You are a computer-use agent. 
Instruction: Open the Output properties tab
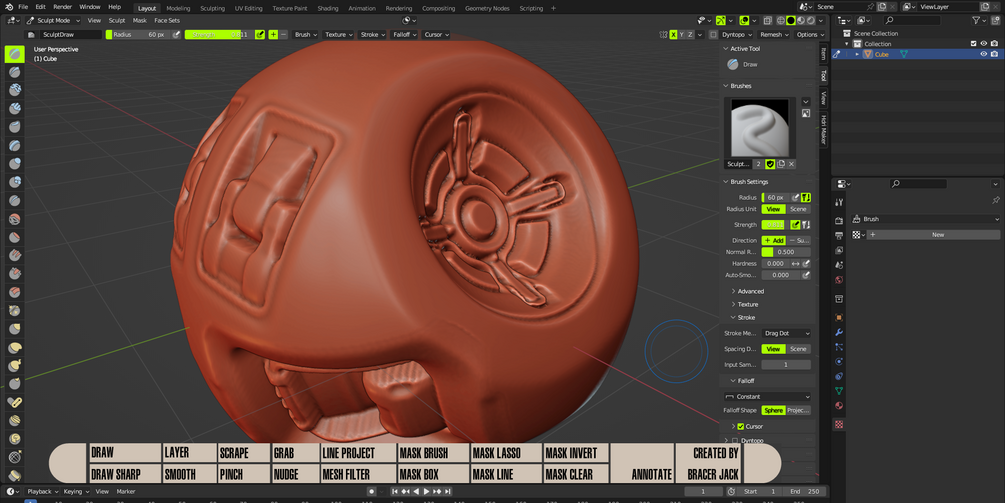(x=839, y=235)
